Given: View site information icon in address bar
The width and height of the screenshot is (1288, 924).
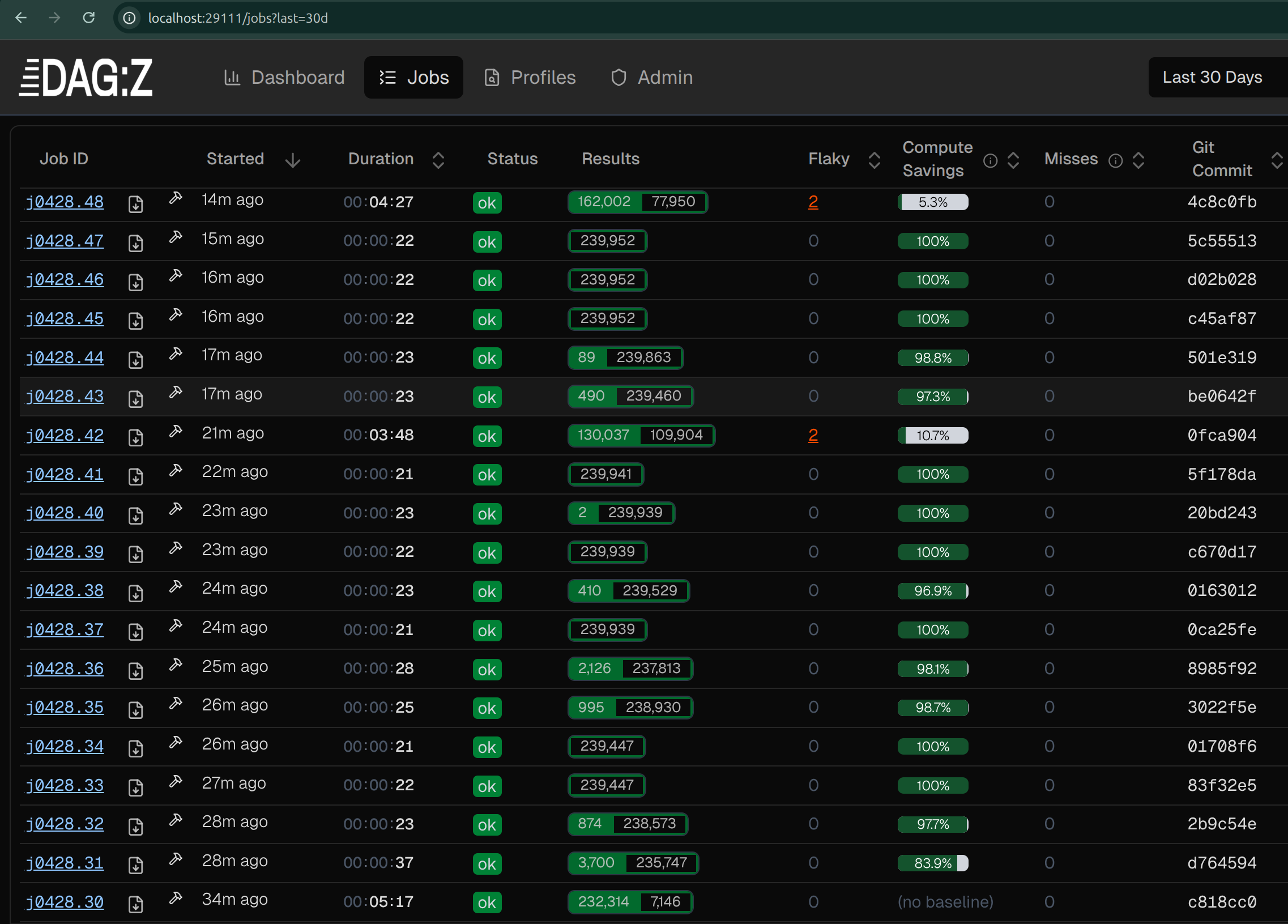Looking at the screenshot, I should [130, 18].
